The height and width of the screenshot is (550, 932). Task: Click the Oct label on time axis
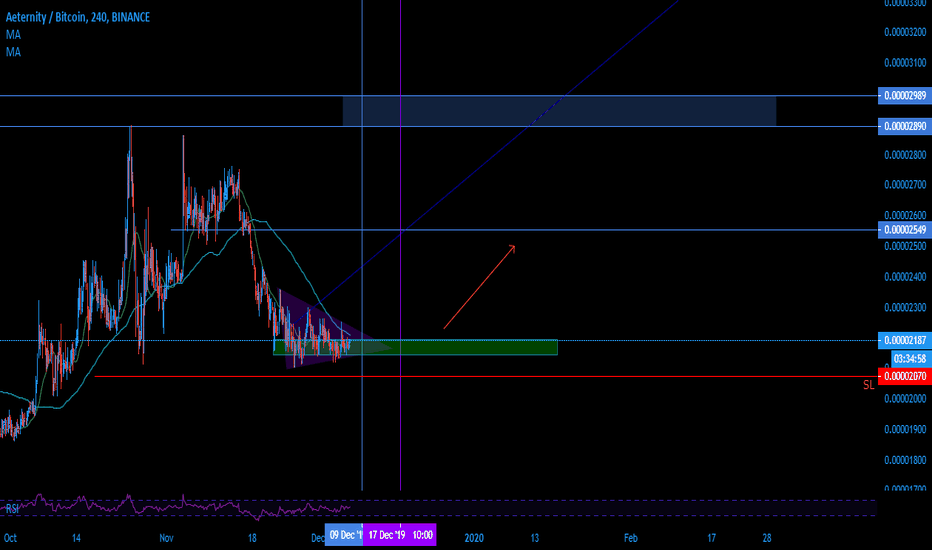tap(10, 538)
